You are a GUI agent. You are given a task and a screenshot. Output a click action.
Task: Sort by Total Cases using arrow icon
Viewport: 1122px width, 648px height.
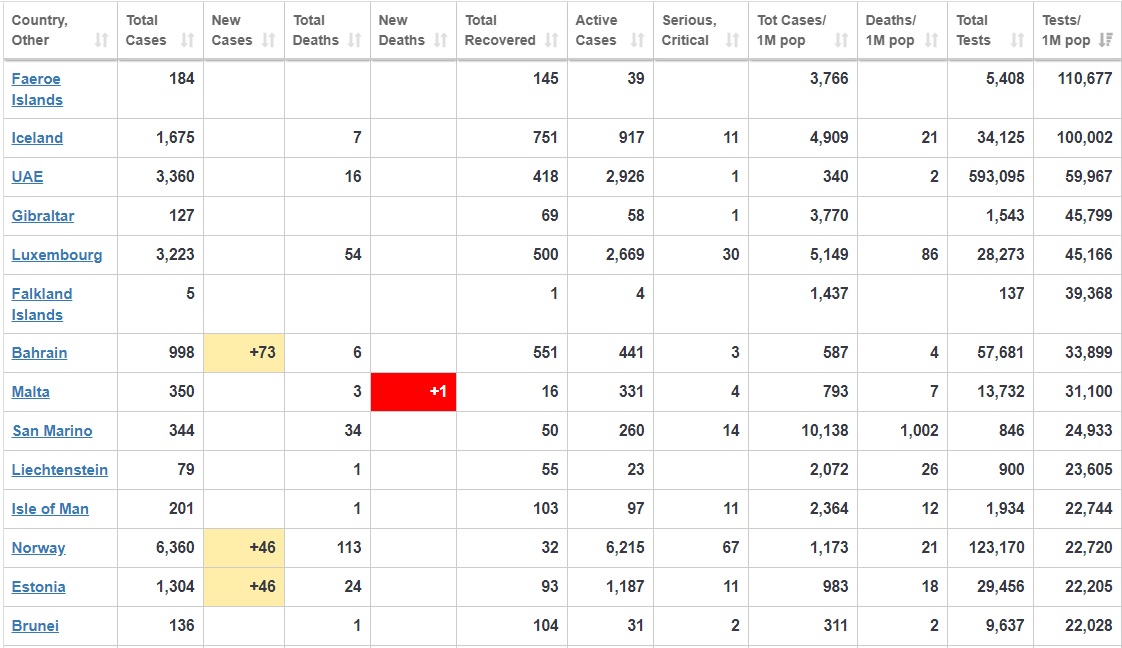(x=187, y=41)
